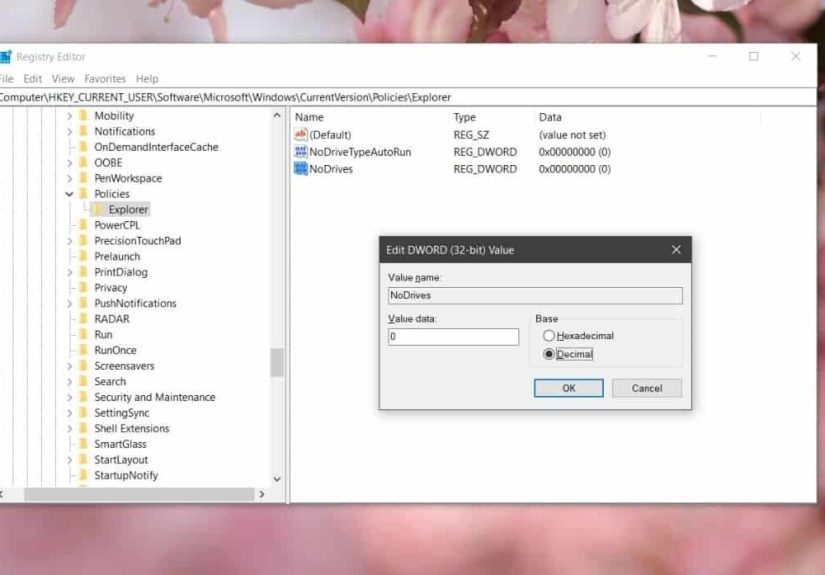Click the Privacy folder icon

[x=83, y=288]
